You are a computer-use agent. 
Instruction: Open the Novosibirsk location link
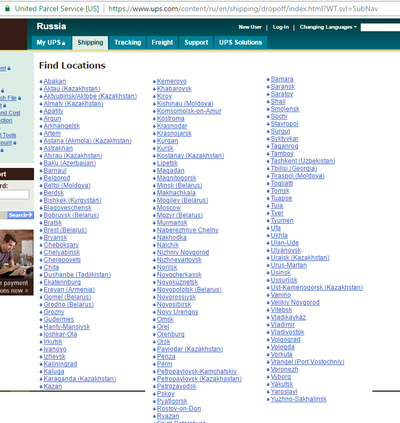point(174,305)
